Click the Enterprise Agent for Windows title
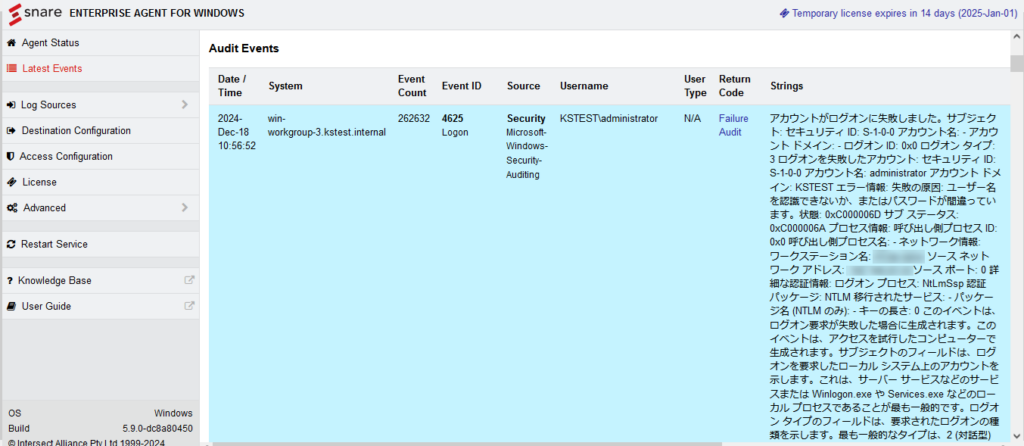The height and width of the screenshot is (446, 1024). (x=157, y=13)
